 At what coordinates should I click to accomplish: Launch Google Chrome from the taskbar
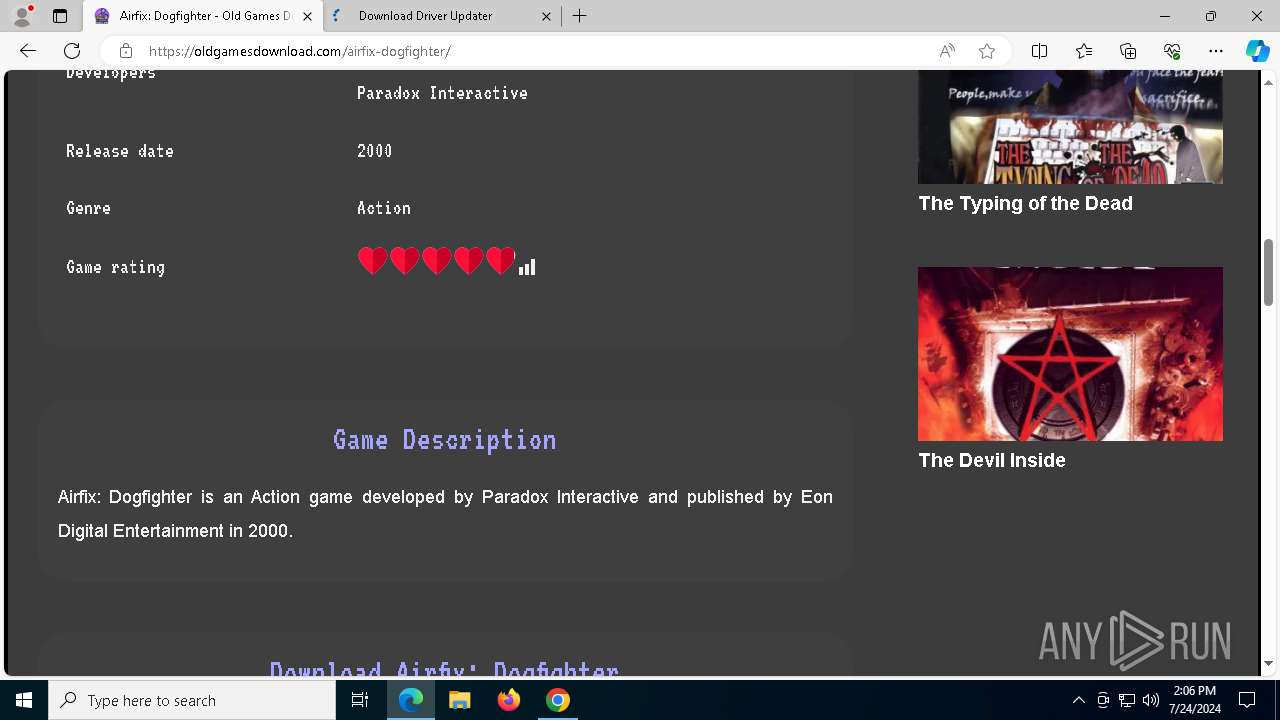pyautogui.click(x=557, y=700)
